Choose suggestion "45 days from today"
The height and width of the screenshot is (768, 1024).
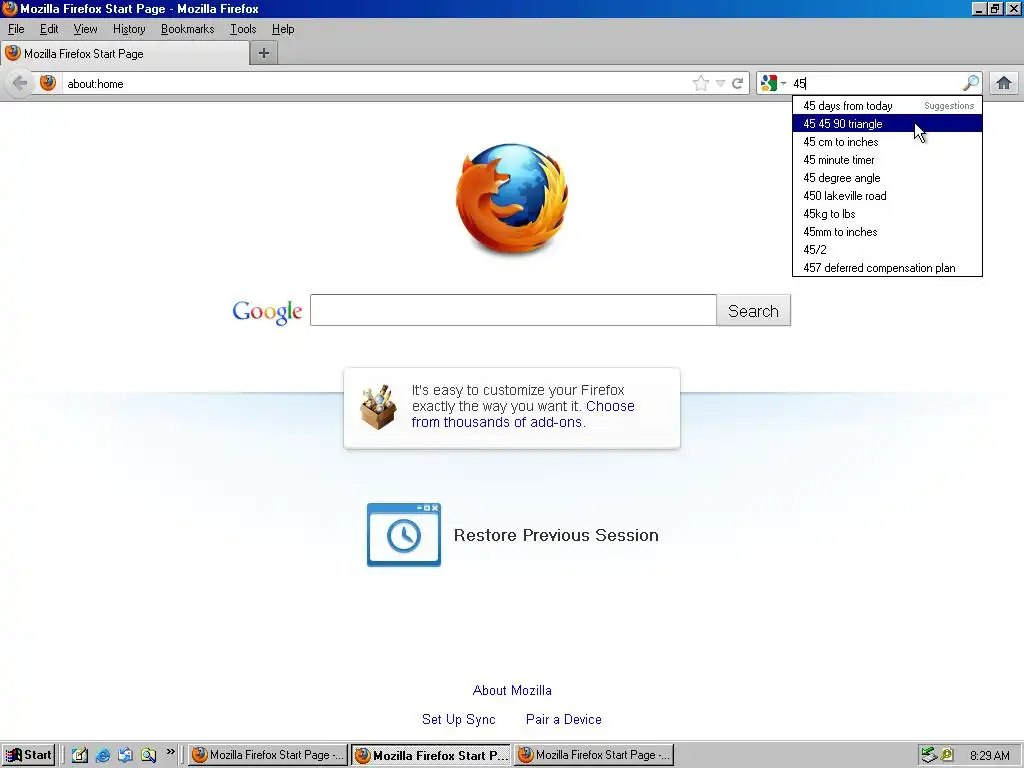coord(887,106)
